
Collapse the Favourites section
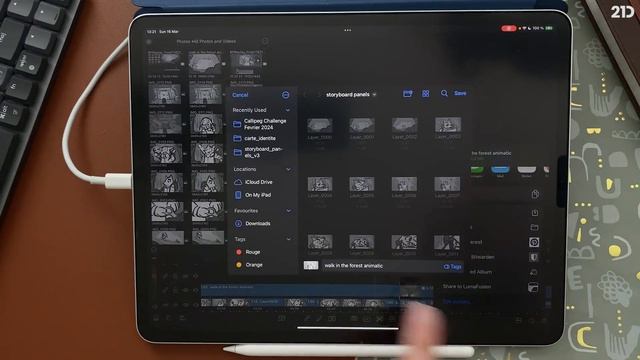tap(289, 211)
